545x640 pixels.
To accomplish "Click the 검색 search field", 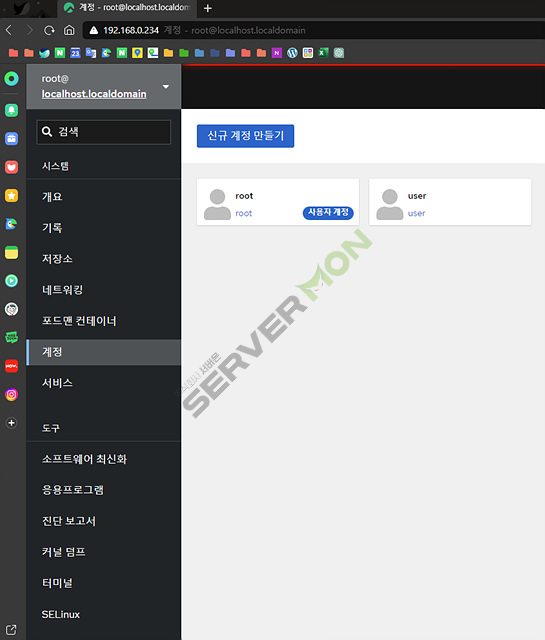I will (104, 132).
